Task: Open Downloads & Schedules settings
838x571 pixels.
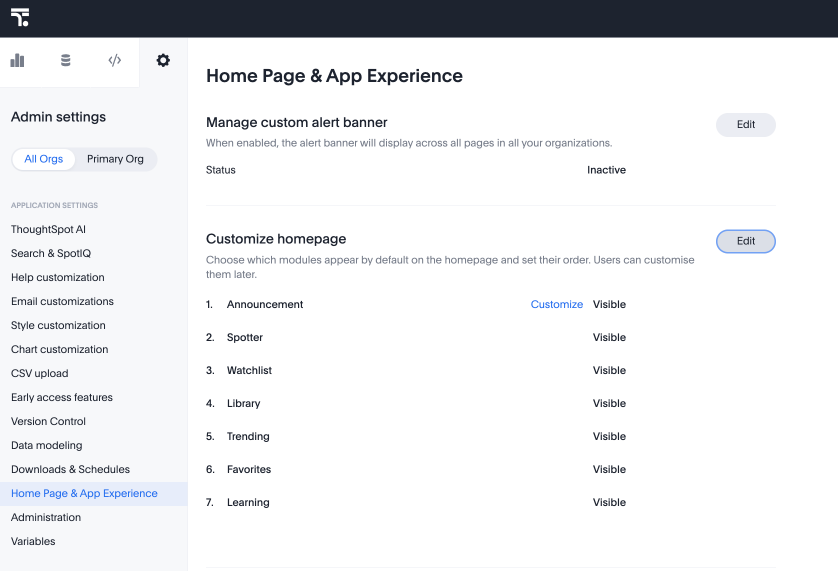Action: (x=71, y=470)
